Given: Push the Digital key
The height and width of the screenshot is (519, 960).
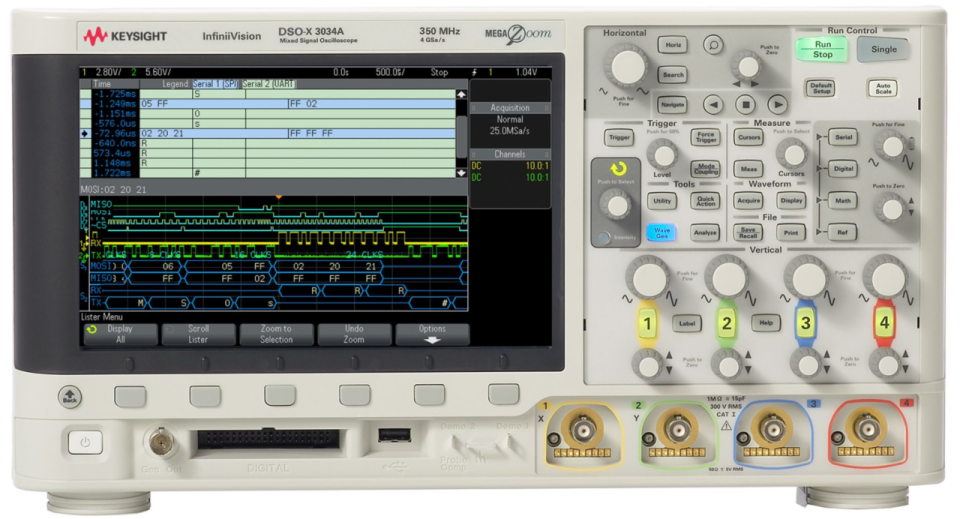Looking at the screenshot, I should click(x=843, y=168).
